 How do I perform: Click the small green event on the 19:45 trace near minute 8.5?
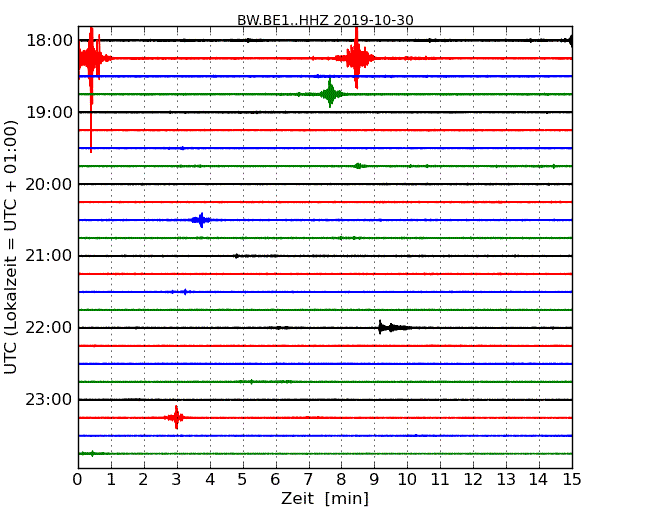[359, 166]
